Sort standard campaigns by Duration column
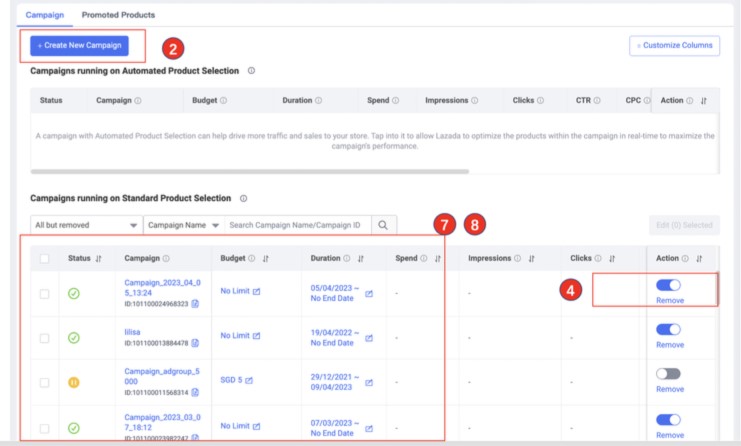 (x=360, y=259)
